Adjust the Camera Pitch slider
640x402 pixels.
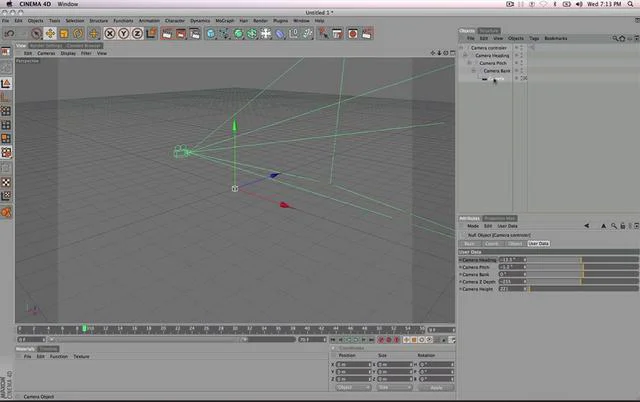coord(583,267)
